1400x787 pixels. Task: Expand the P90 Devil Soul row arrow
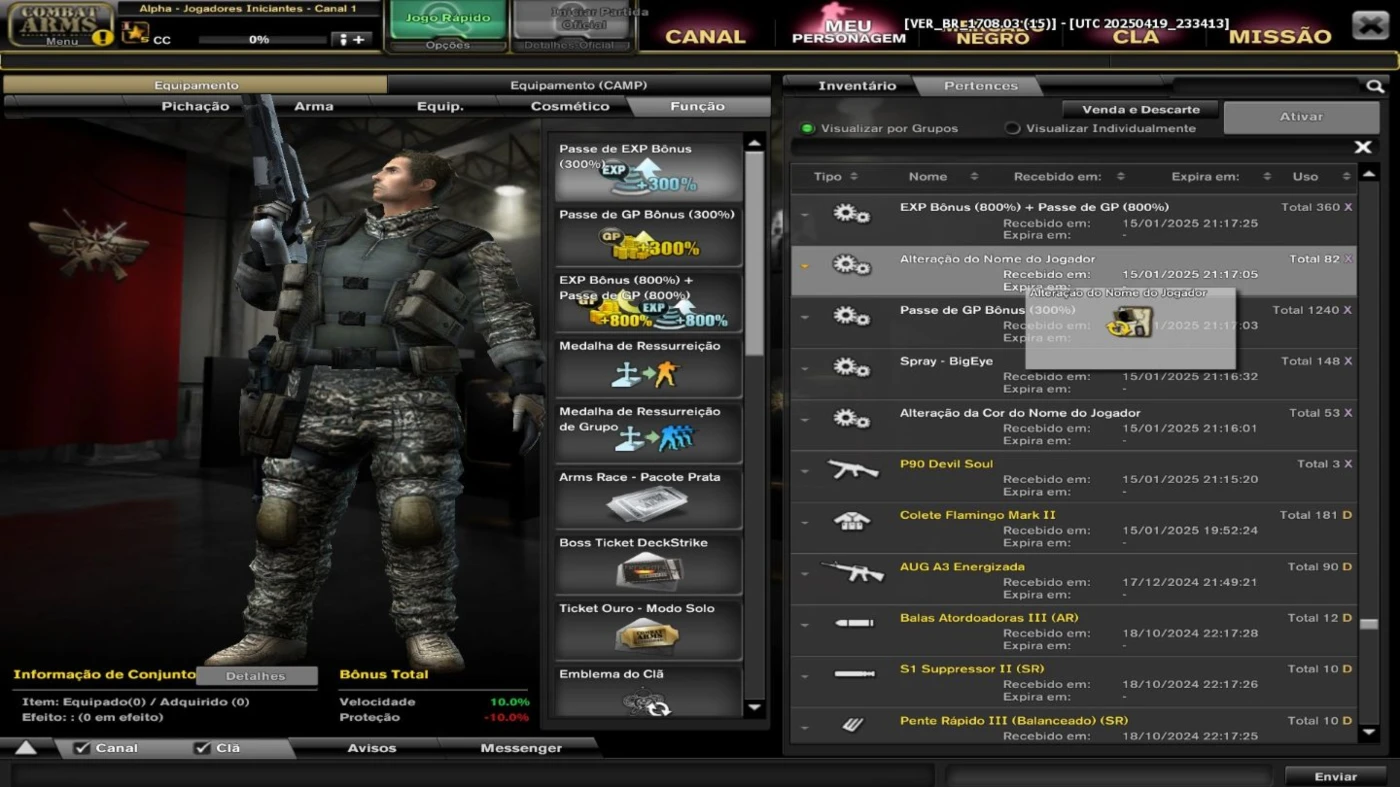(x=805, y=471)
